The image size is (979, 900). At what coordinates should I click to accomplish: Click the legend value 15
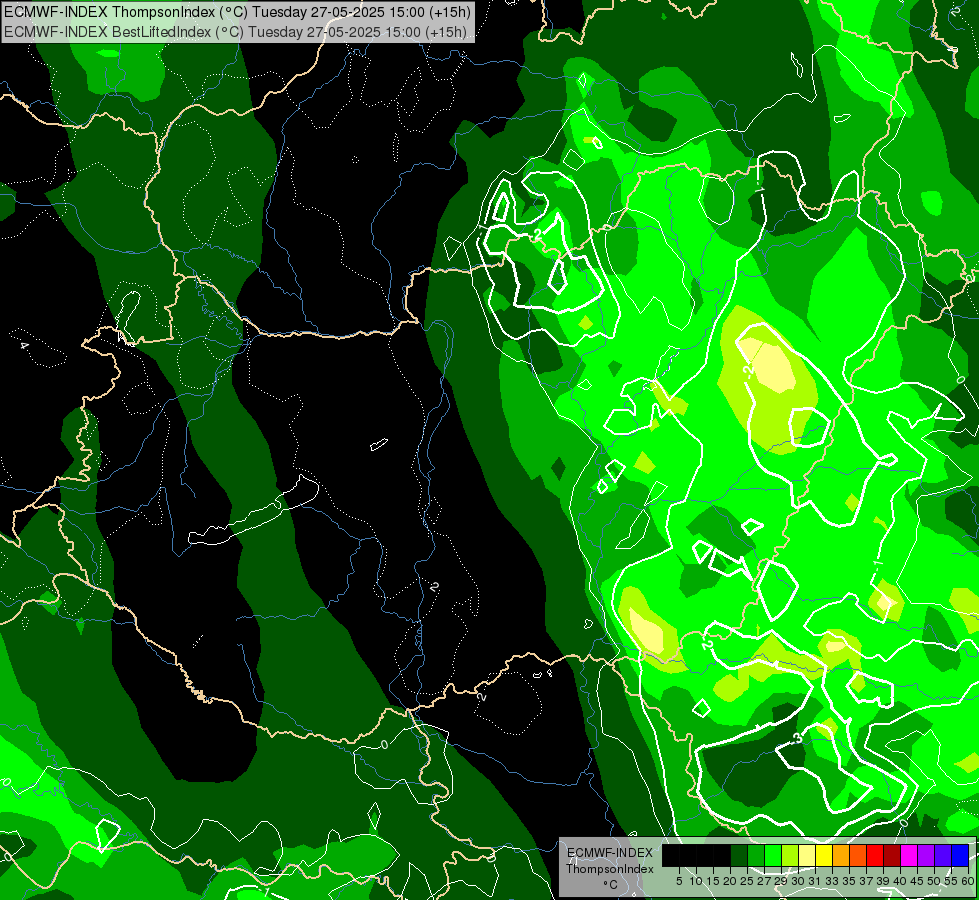click(x=713, y=881)
